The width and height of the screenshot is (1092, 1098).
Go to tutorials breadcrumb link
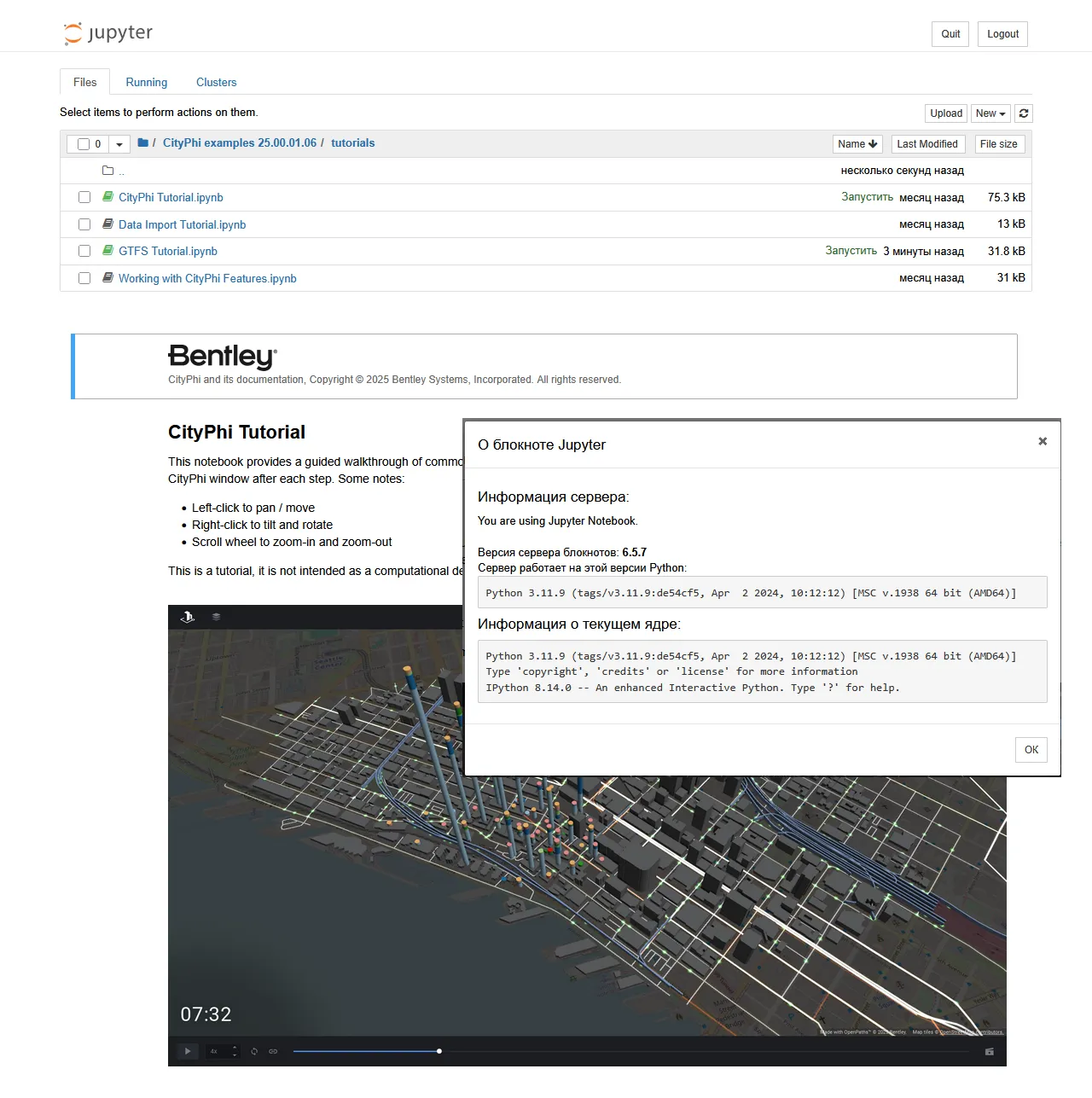tap(353, 142)
